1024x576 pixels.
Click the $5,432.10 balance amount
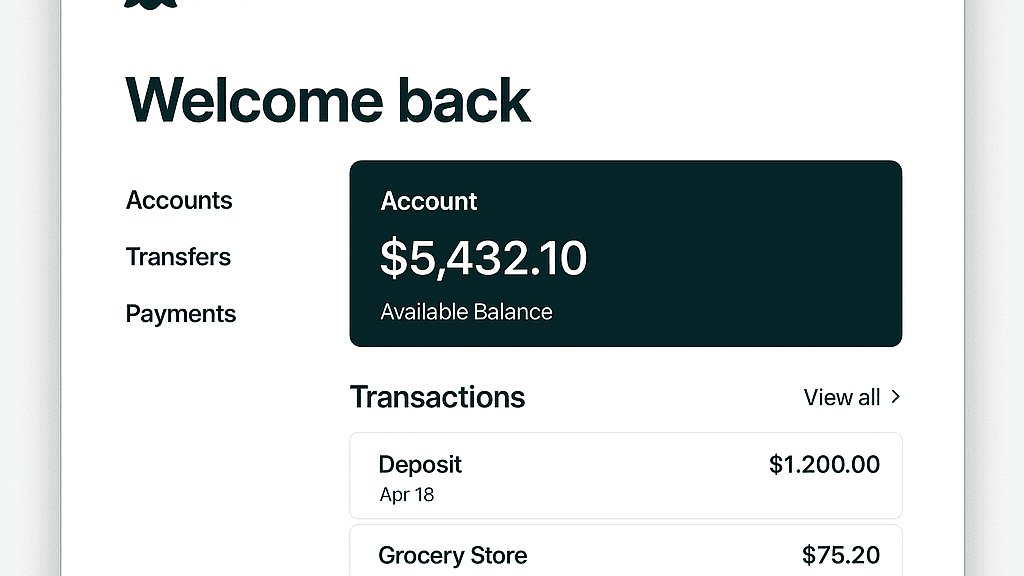pos(483,258)
